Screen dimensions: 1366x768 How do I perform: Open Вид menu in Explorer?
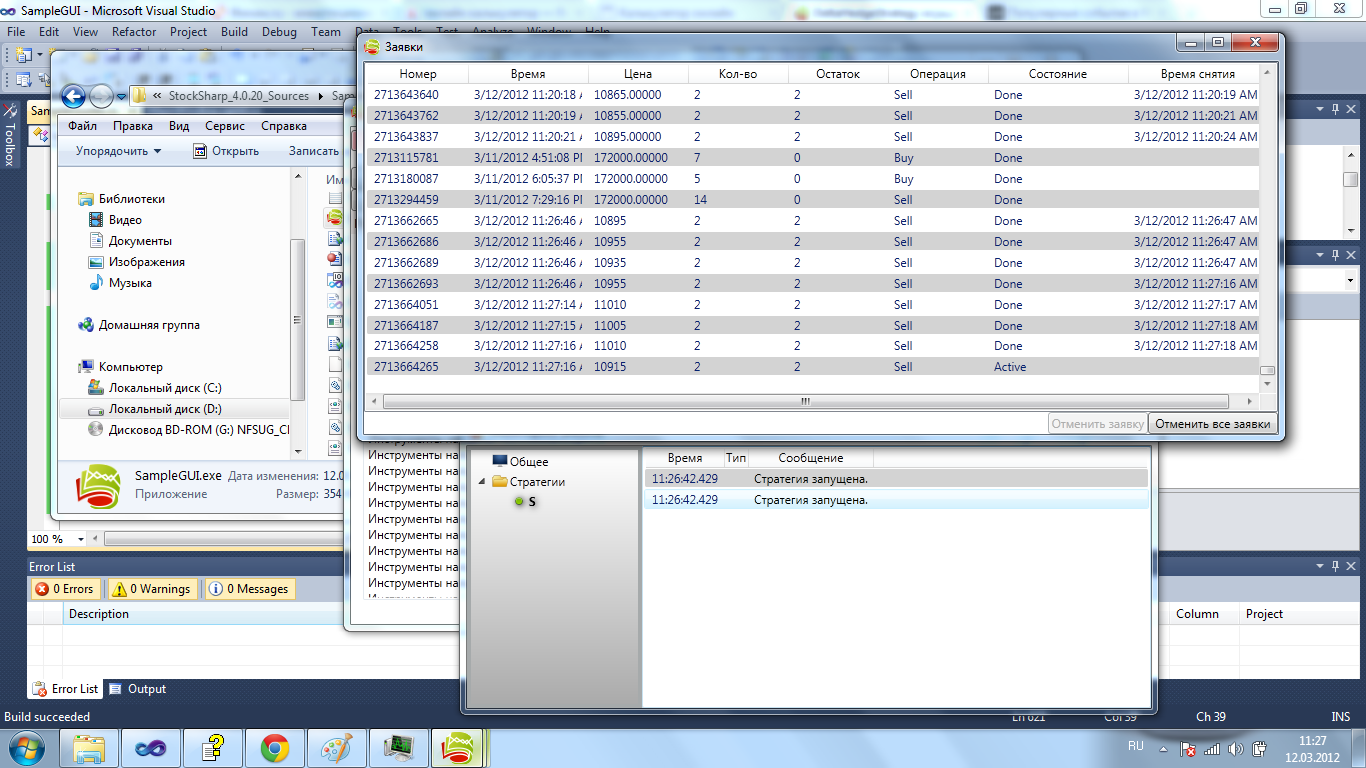point(179,126)
